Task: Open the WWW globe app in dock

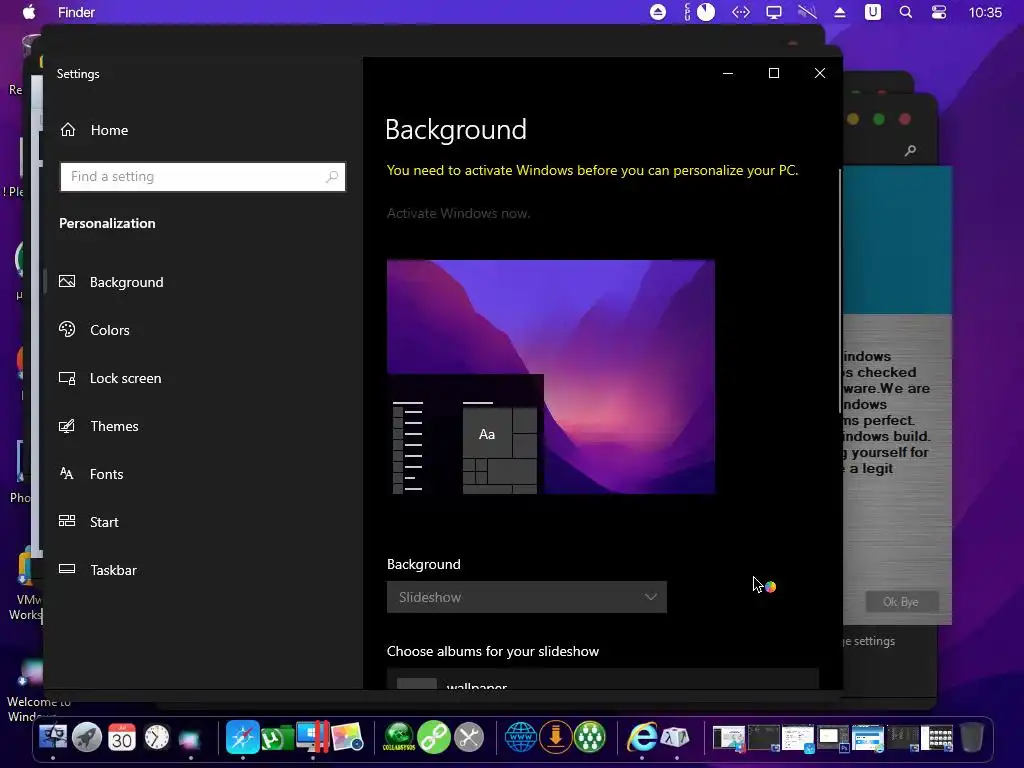Action: pos(520,737)
